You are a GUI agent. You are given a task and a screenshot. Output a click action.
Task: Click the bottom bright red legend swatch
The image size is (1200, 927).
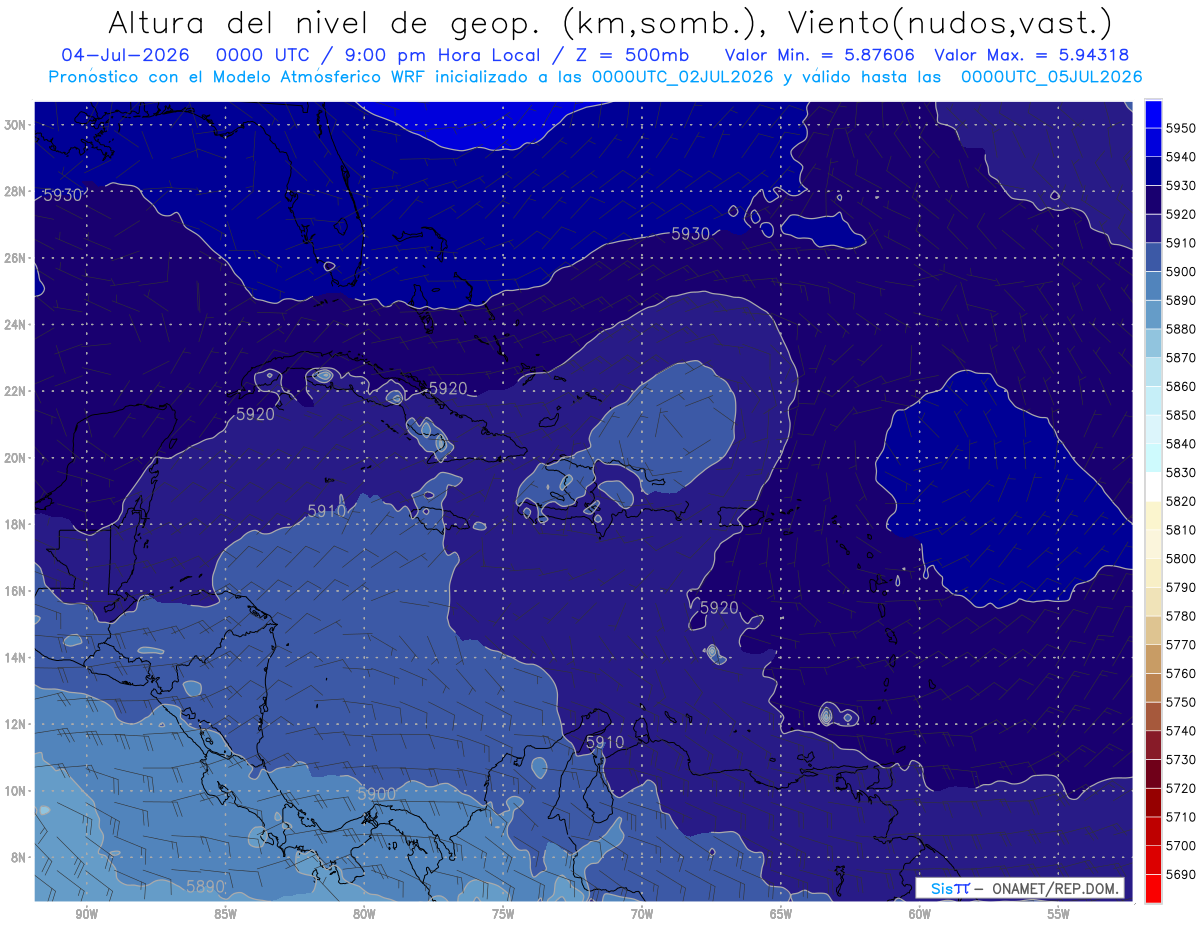point(1153,888)
